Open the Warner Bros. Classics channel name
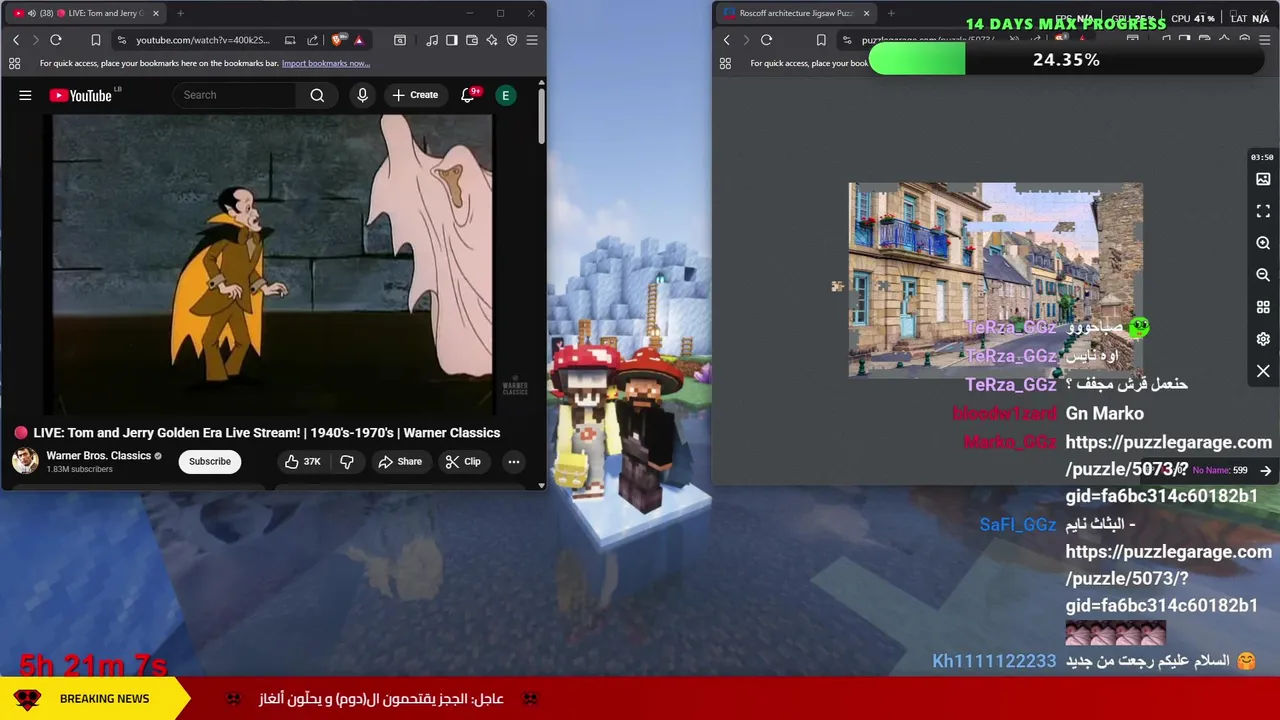This screenshot has width=1280, height=720. point(98,455)
